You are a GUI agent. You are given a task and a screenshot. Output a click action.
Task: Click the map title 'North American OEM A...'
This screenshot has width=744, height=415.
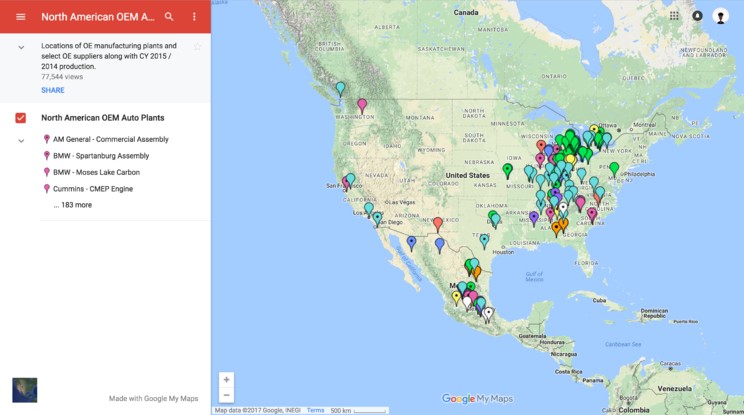point(98,17)
